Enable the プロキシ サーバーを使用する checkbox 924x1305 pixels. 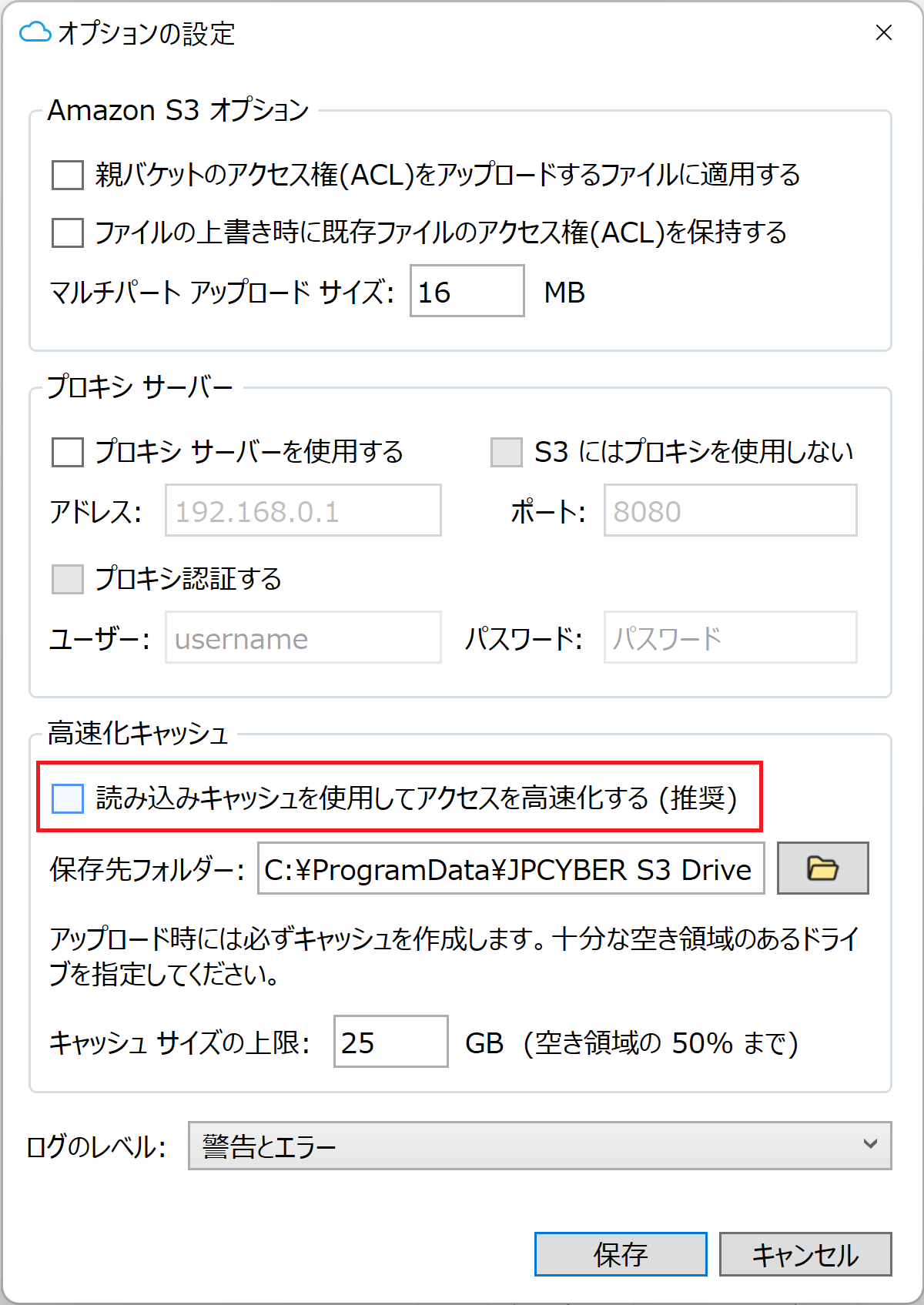point(68,452)
